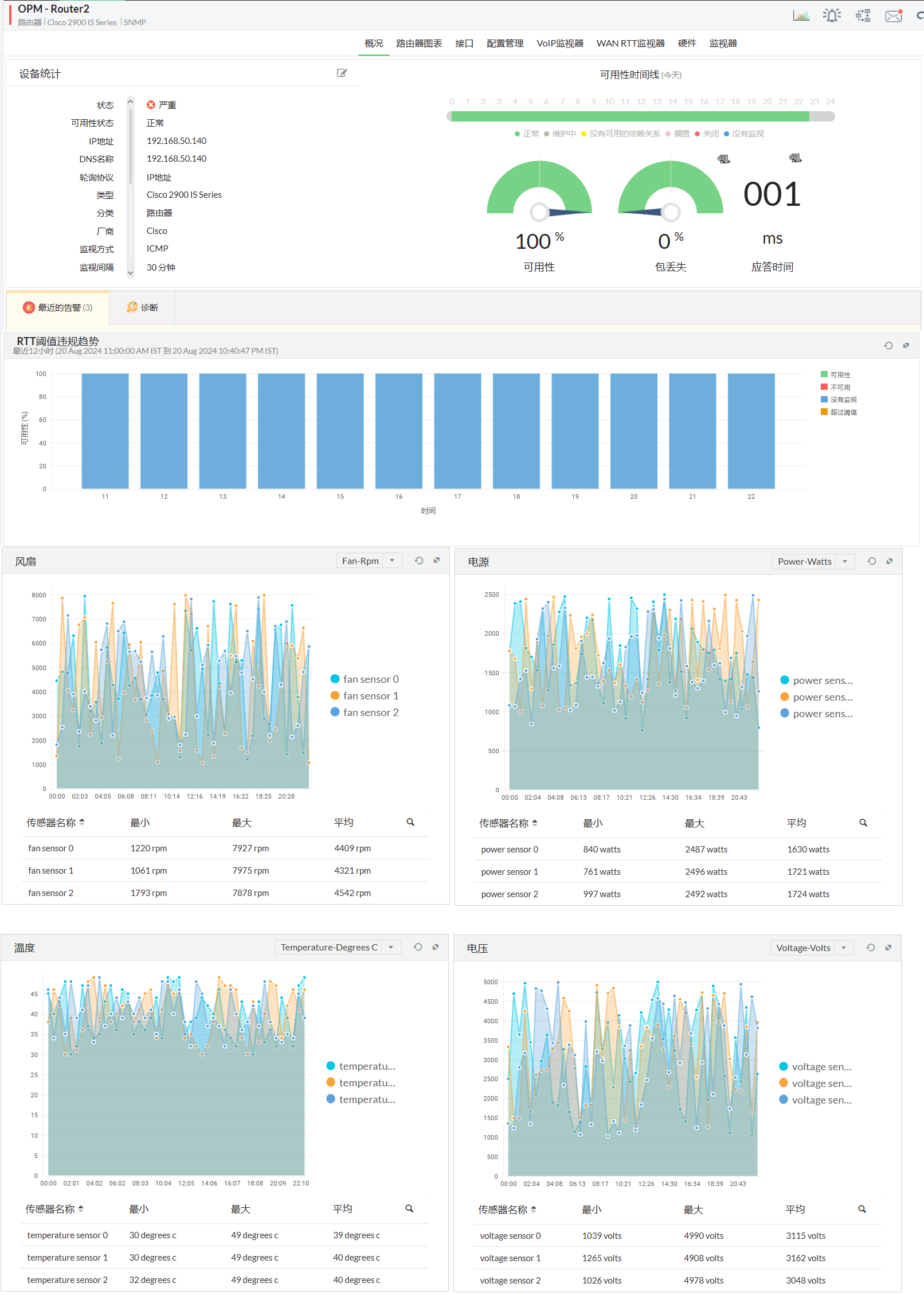Open the graph chart icon in header
This screenshot has height=1295, width=924.
coord(801,15)
